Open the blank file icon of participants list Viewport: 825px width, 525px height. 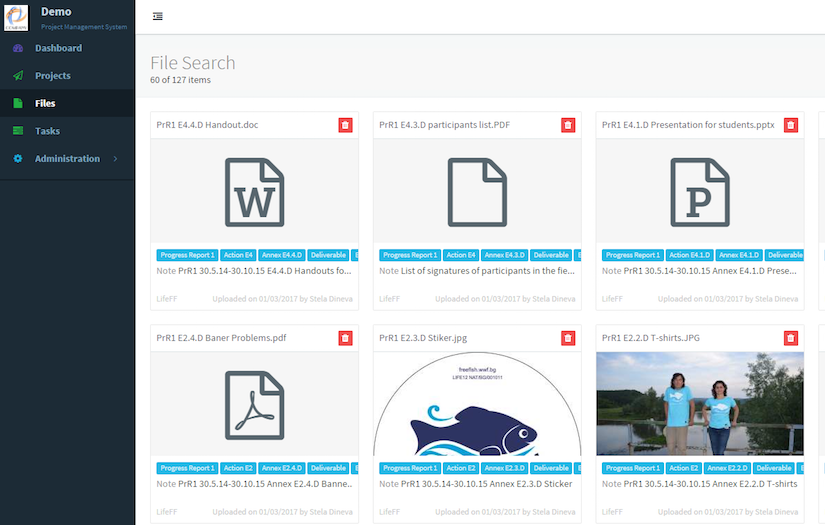point(477,193)
